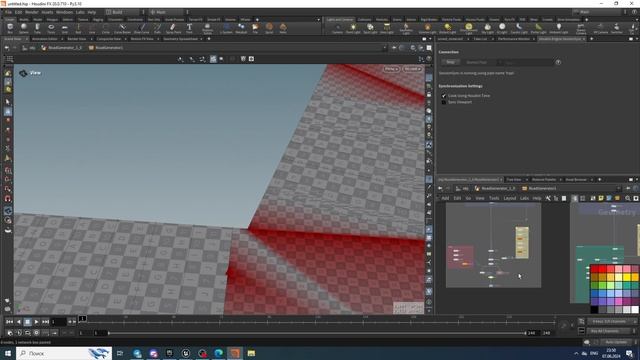
Task: Expand the left shelf set options arrow
Action: click(318, 20)
